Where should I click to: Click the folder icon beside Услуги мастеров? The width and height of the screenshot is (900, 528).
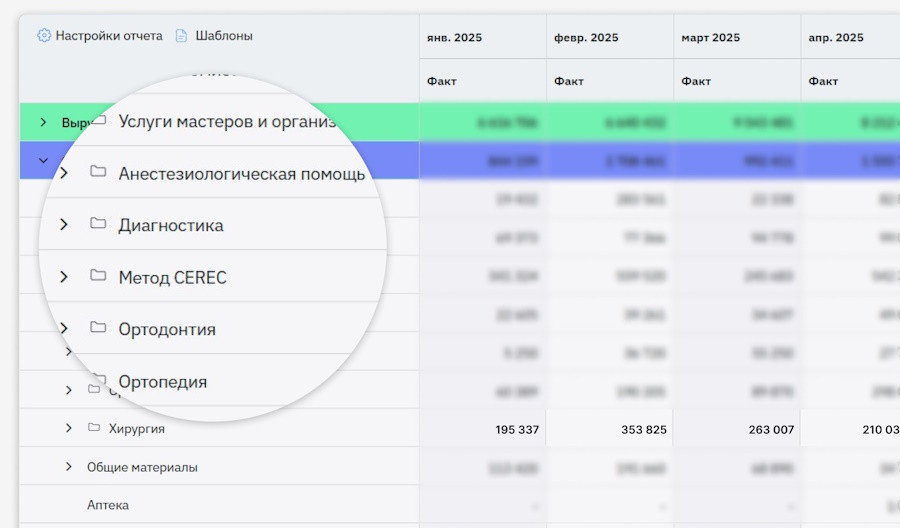98,121
